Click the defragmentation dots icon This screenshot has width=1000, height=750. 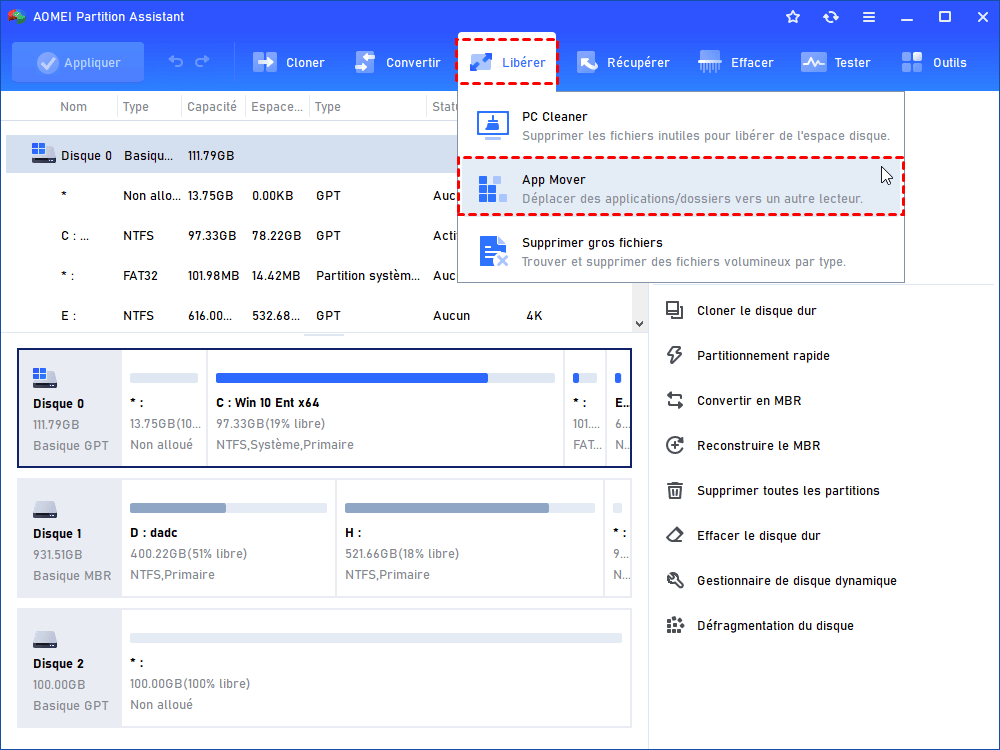675,625
